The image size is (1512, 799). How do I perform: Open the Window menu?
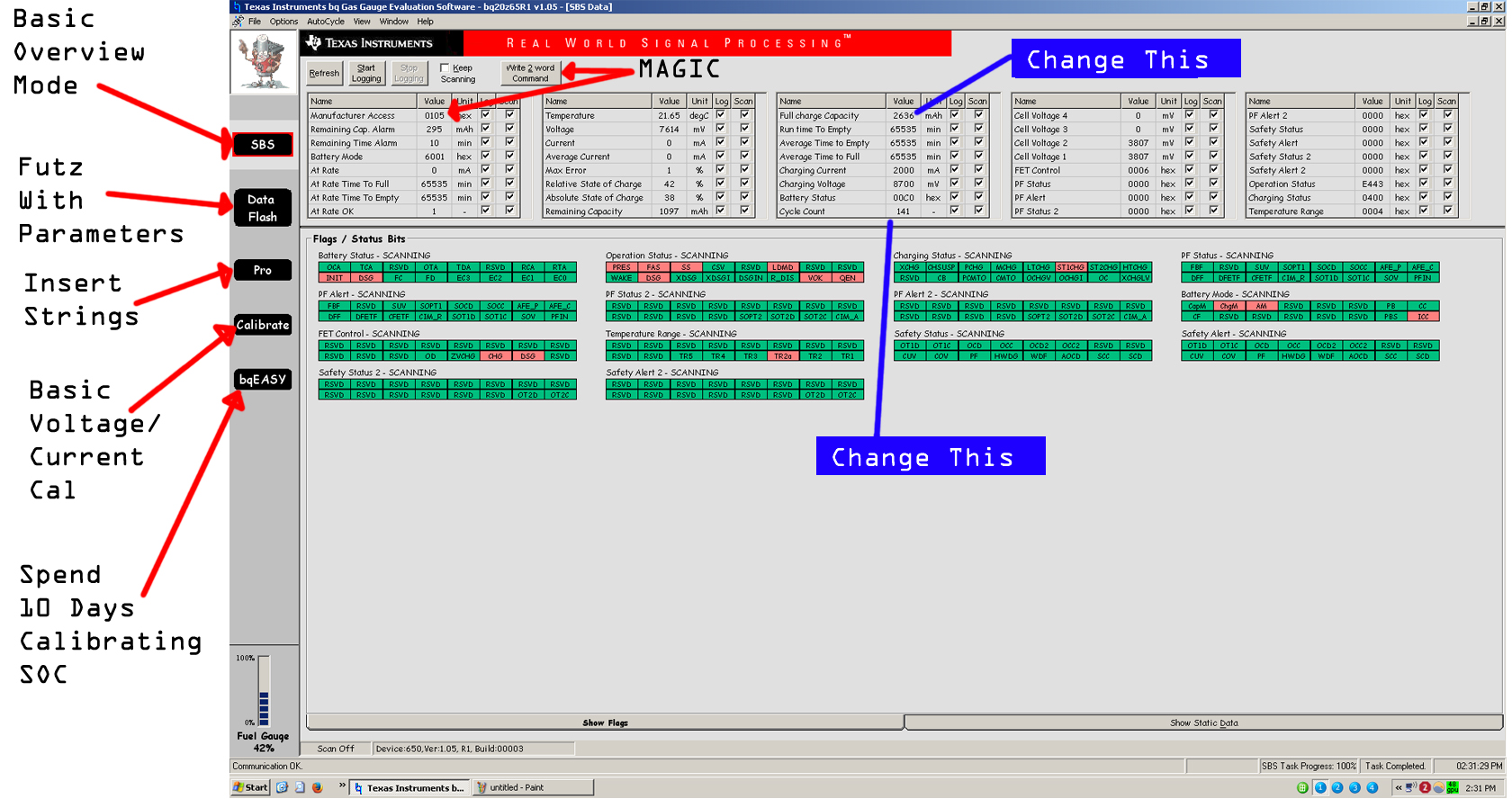pyautogui.click(x=393, y=22)
